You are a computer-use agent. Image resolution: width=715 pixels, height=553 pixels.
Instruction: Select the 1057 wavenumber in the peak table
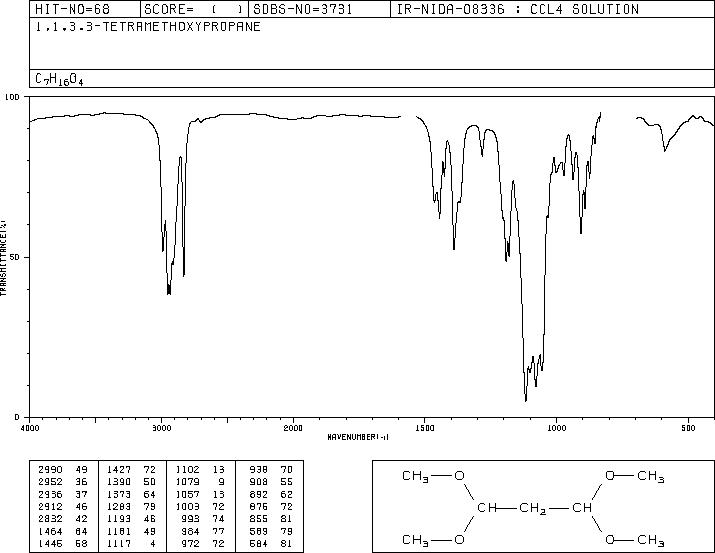187,494
